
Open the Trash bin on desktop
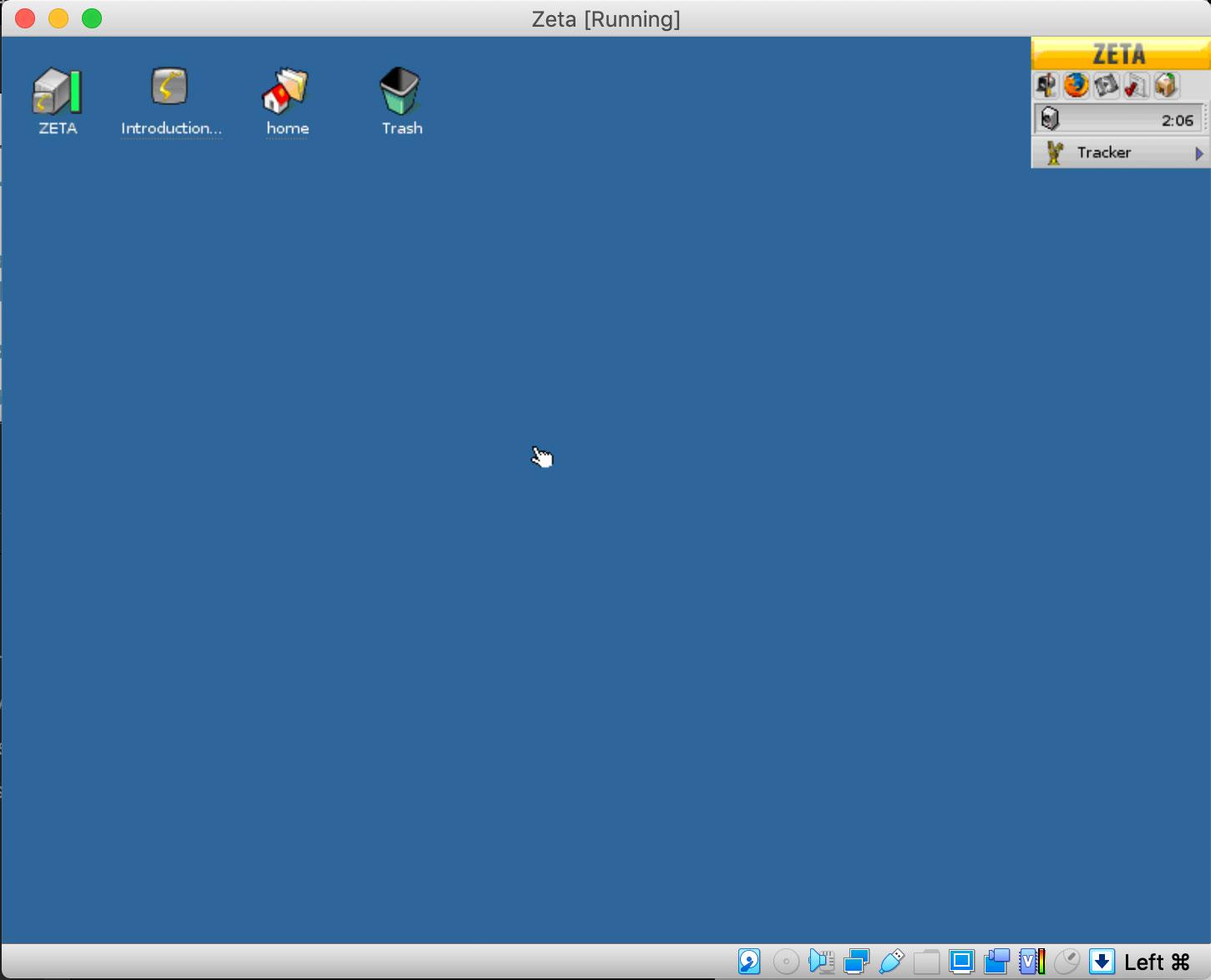coord(401,91)
